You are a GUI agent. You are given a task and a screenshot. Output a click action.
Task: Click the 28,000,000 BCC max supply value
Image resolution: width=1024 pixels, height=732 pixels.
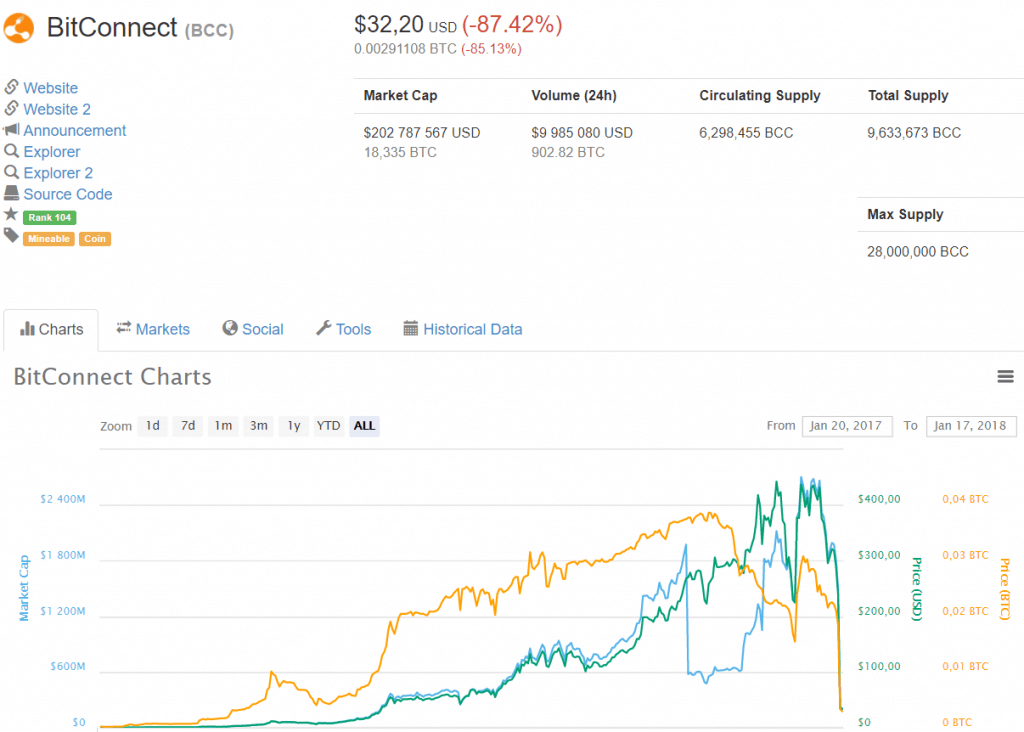pyautogui.click(x=918, y=252)
